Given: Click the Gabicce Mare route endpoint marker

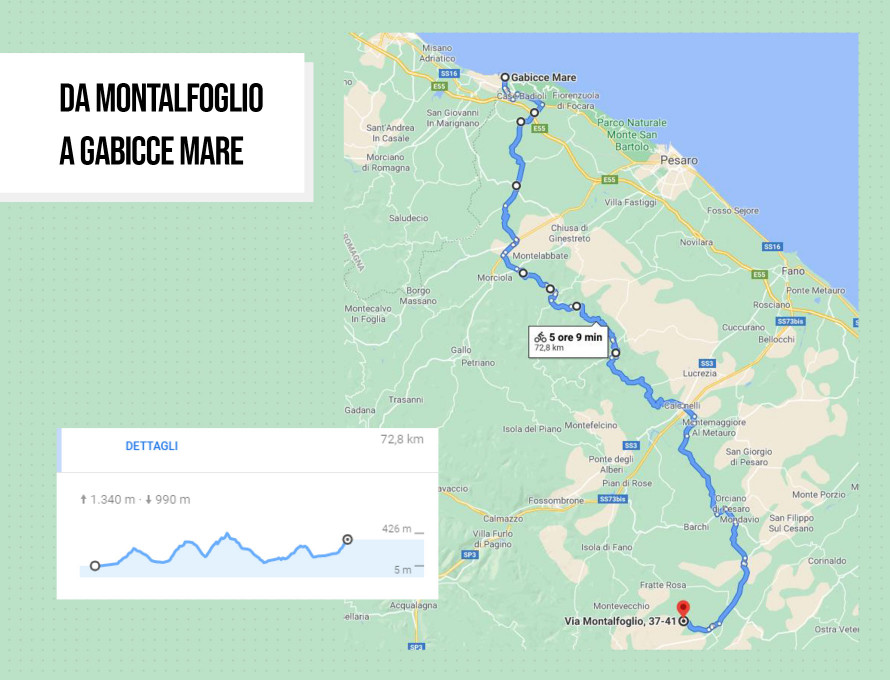Looking at the screenshot, I should tap(505, 77).
